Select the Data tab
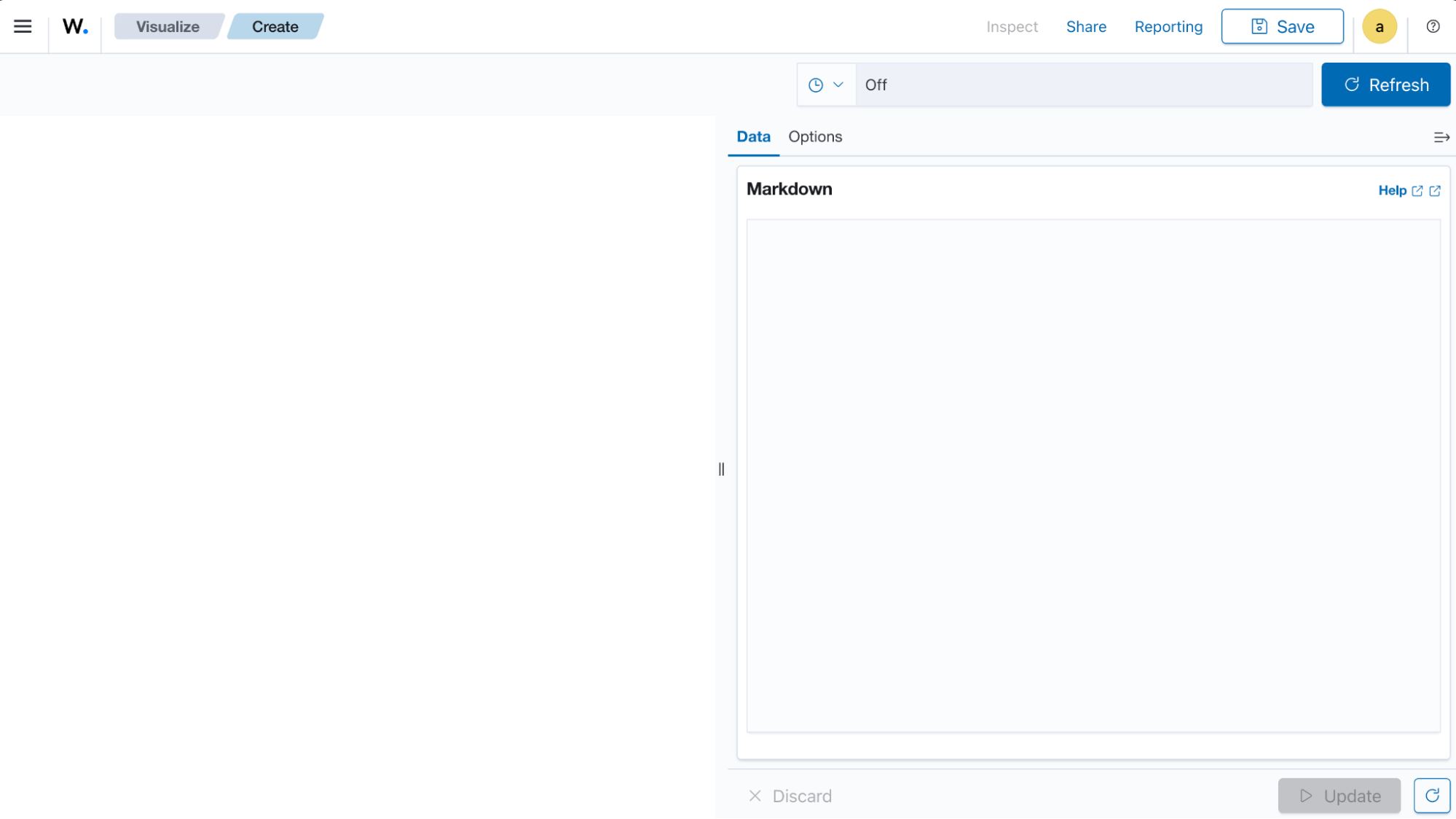 coord(753,136)
